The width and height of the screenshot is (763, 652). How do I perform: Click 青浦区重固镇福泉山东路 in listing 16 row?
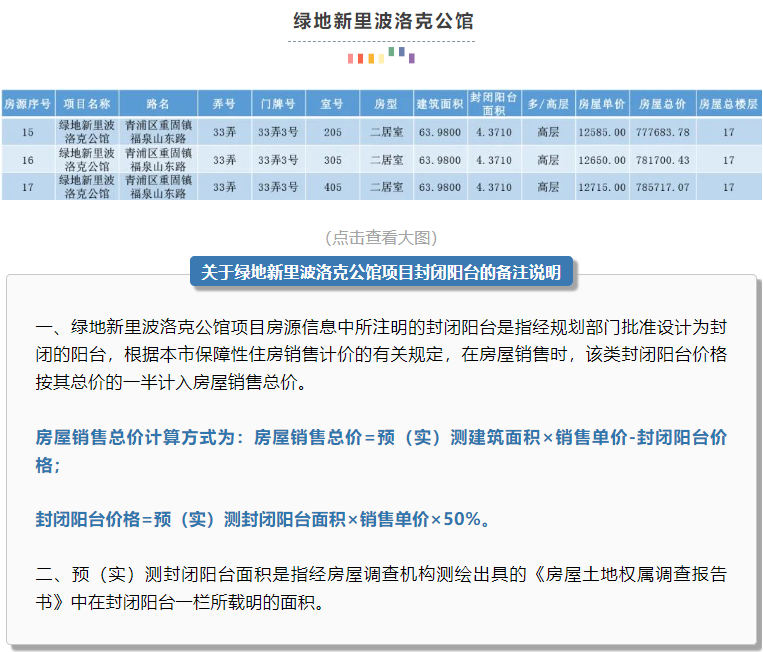(x=158, y=160)
